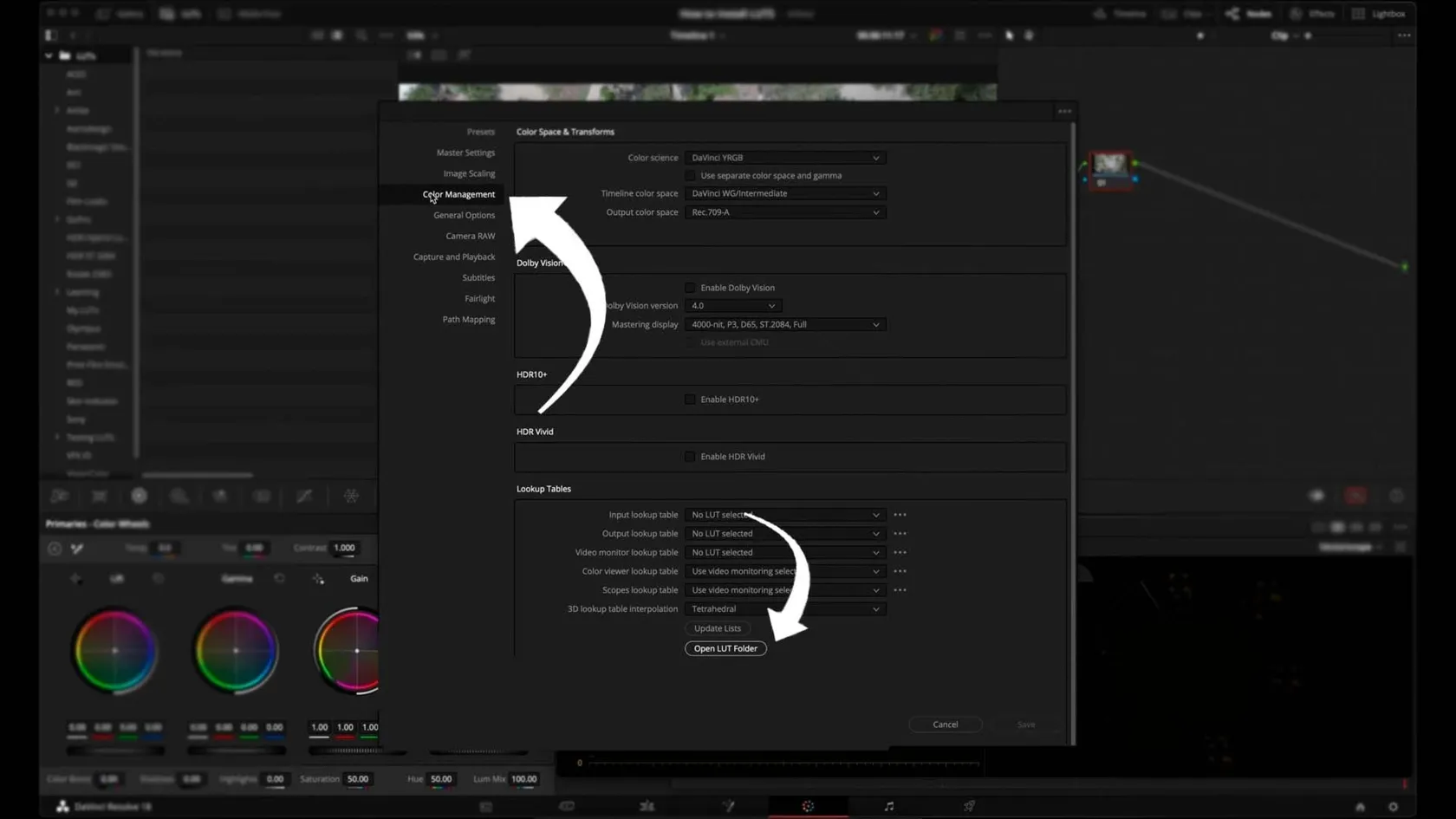This screenshot has height=819, width=1456.
Task: Click the Open LUT Folder button
Action: (725, 648)
